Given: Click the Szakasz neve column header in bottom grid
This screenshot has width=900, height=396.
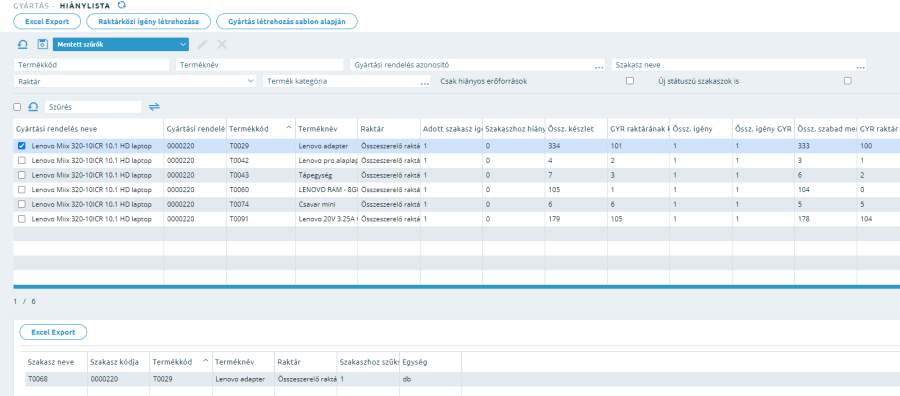Looking at the screenshot, I should pyautogui.click(x=56, y=362).
